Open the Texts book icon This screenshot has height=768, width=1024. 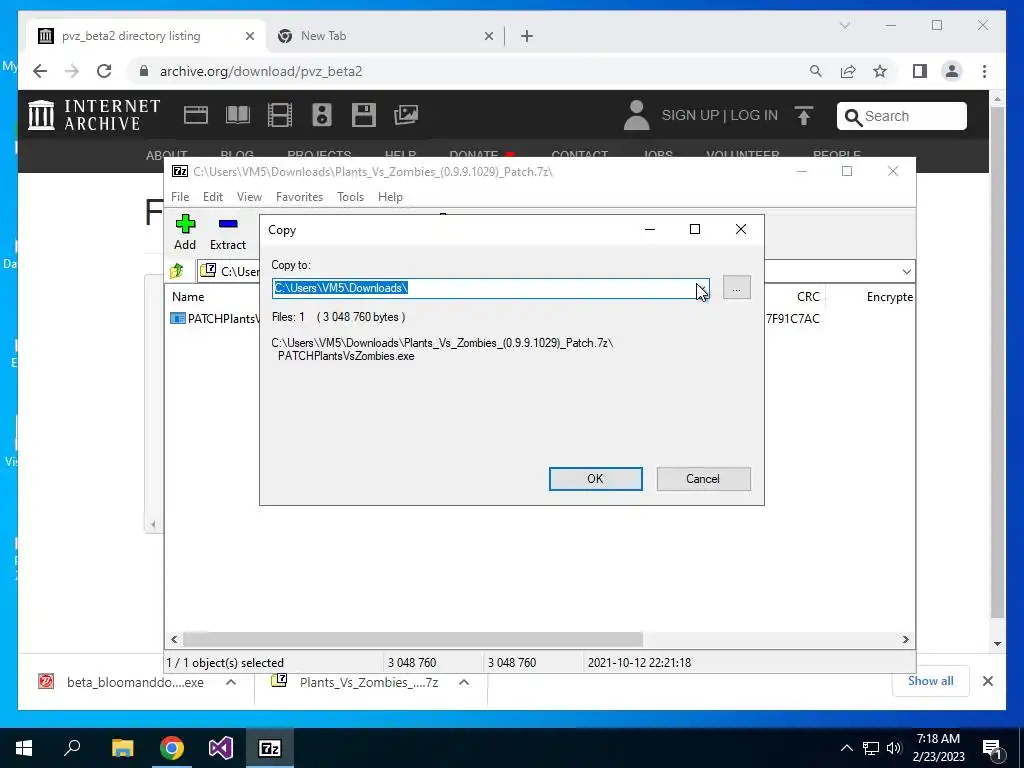click(x=238, y=115)
